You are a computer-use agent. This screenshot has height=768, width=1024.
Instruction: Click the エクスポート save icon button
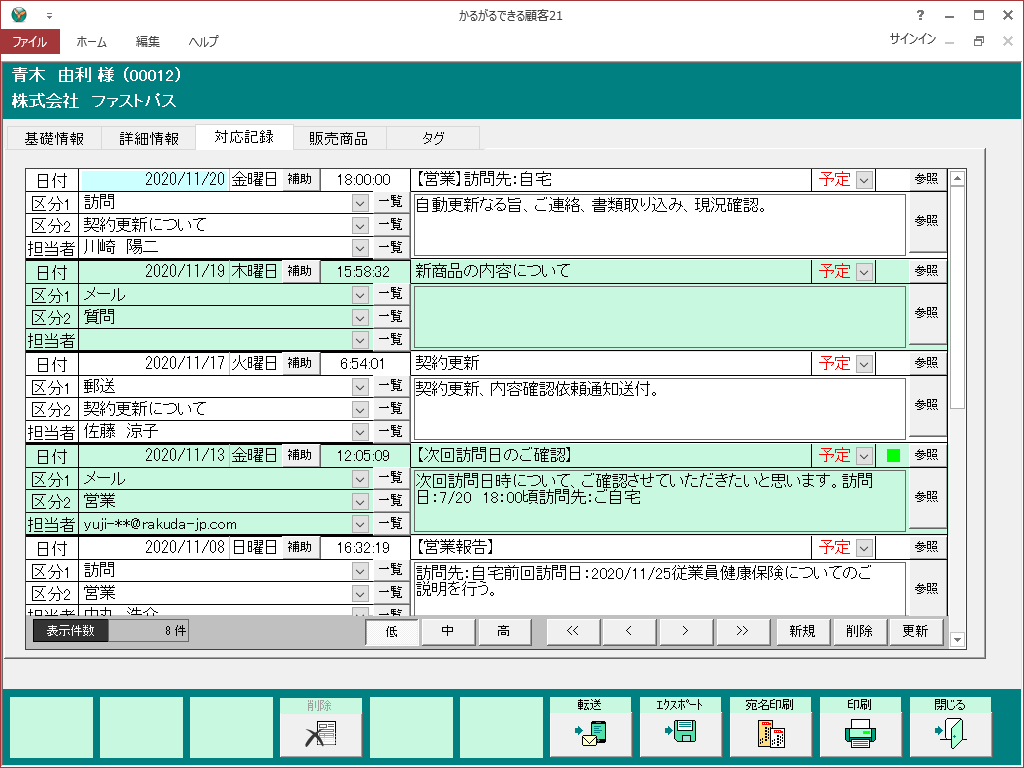pos(680,735)
